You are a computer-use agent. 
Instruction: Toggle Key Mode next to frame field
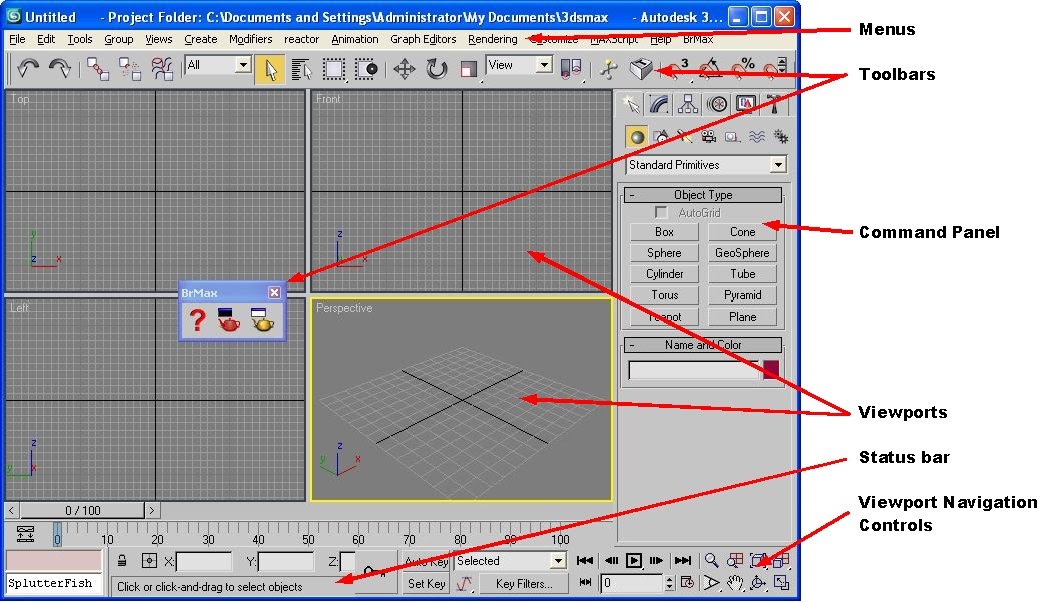585,583
